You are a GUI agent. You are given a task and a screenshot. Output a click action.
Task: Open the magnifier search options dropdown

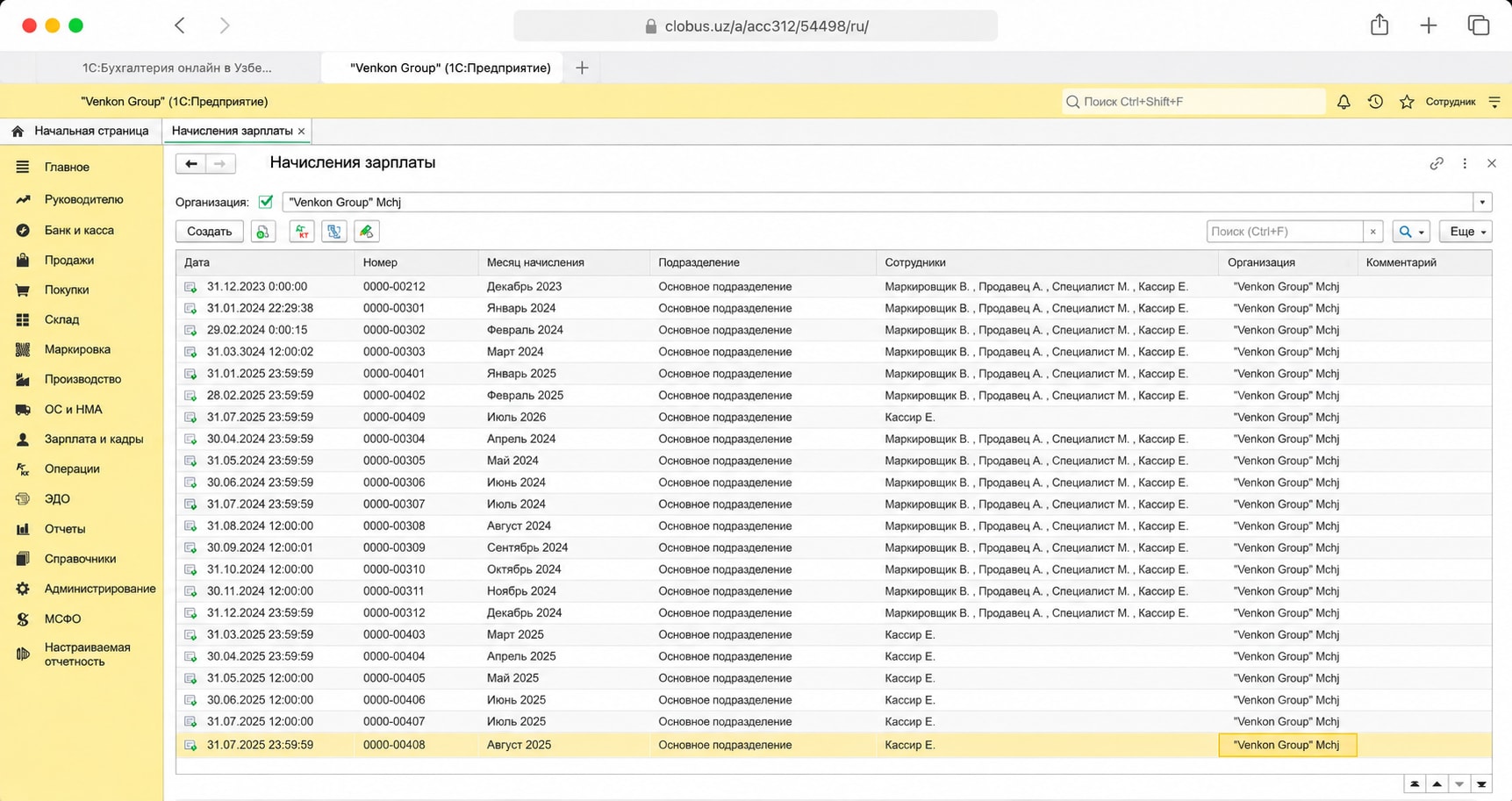pos(1411,232)
